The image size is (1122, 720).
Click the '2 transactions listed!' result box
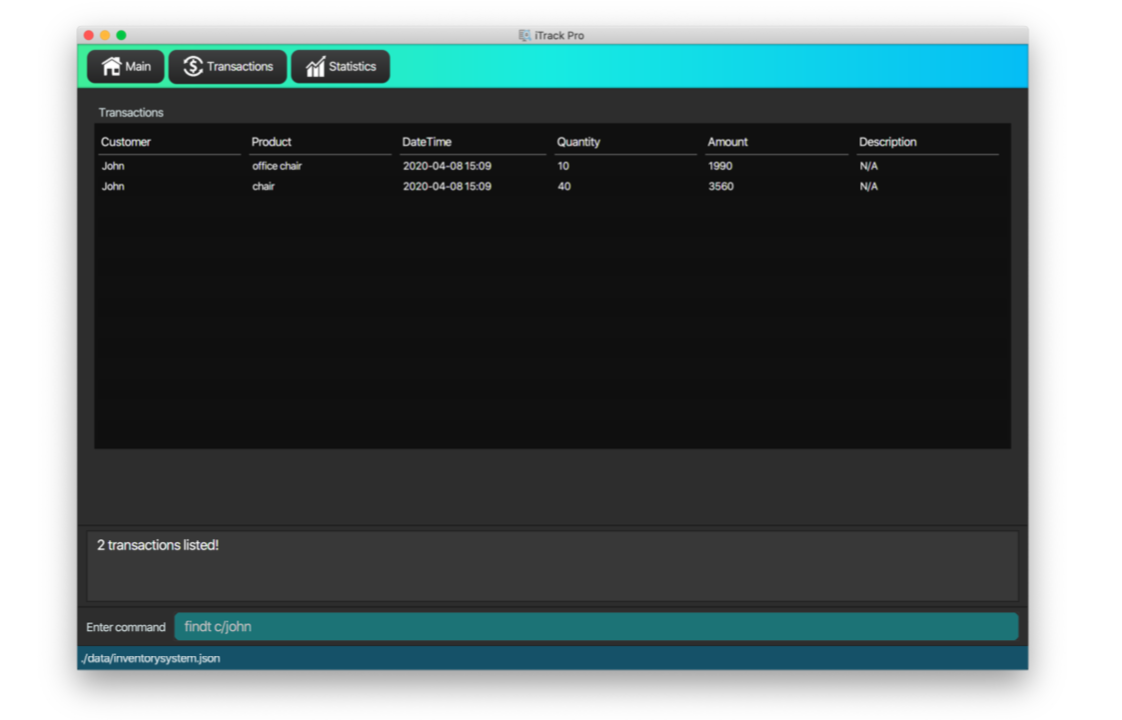point(552,565)
